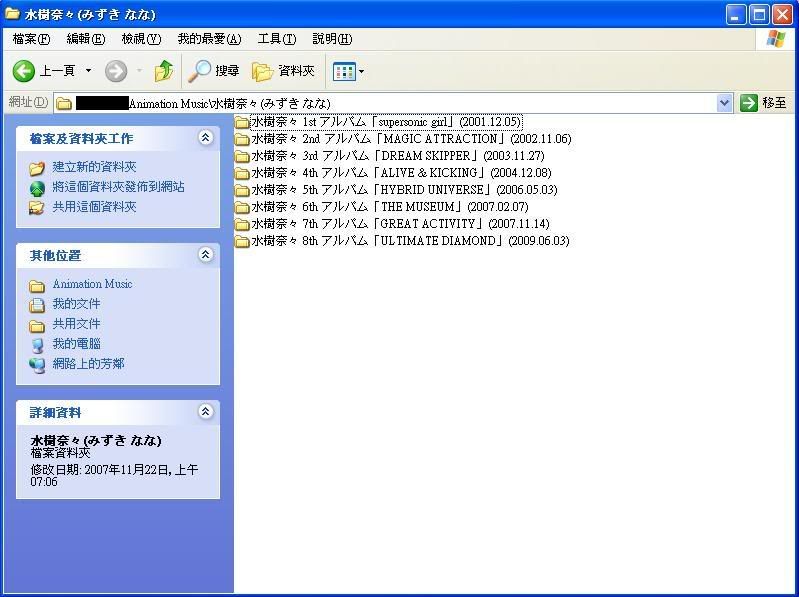This screenshot has width=799, height=597.
Task: Open the Search (搜尋) magnifier tool
Action: [x=201, y=71]
